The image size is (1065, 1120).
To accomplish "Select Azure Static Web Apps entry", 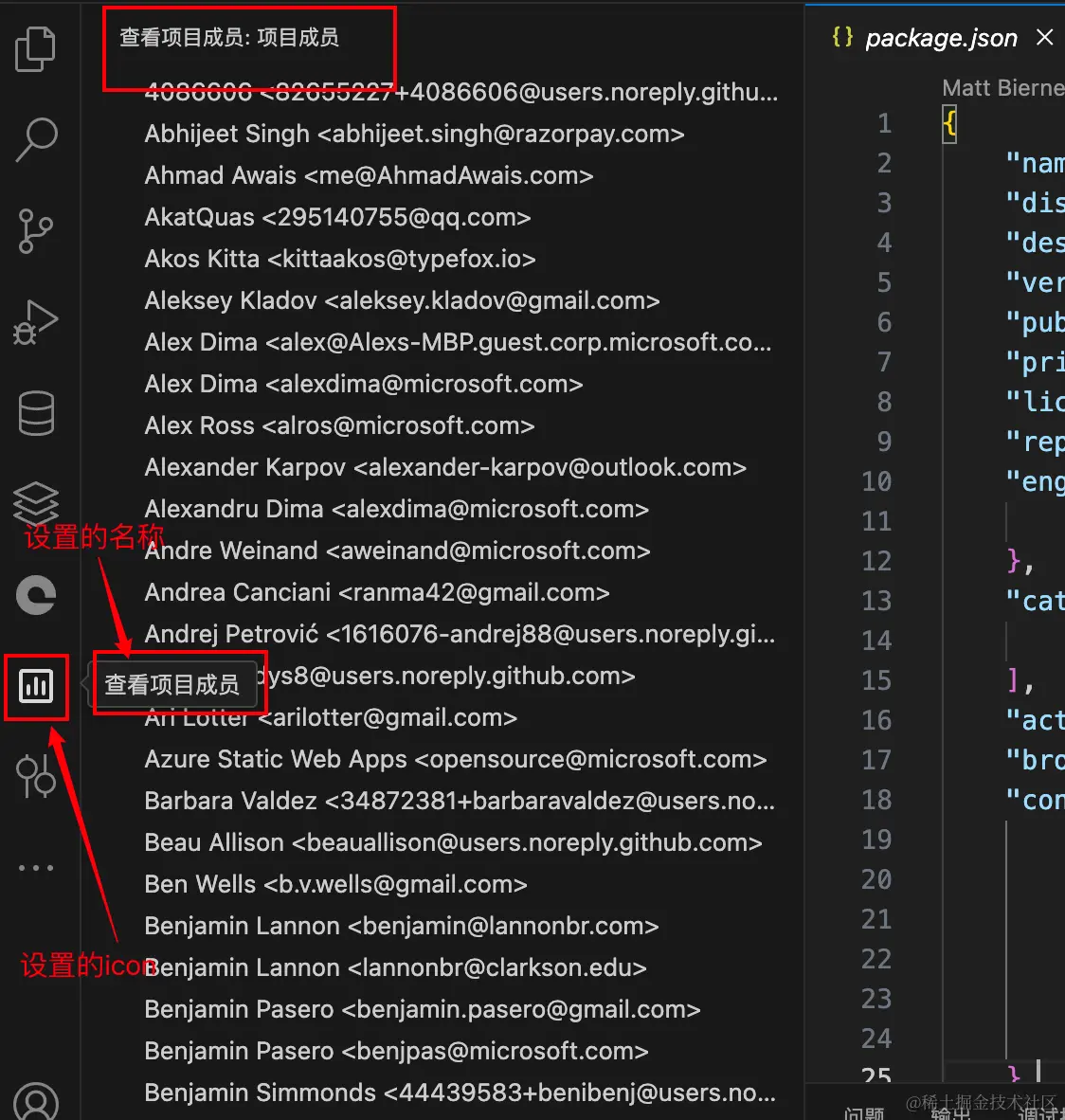I will (456, 759).
